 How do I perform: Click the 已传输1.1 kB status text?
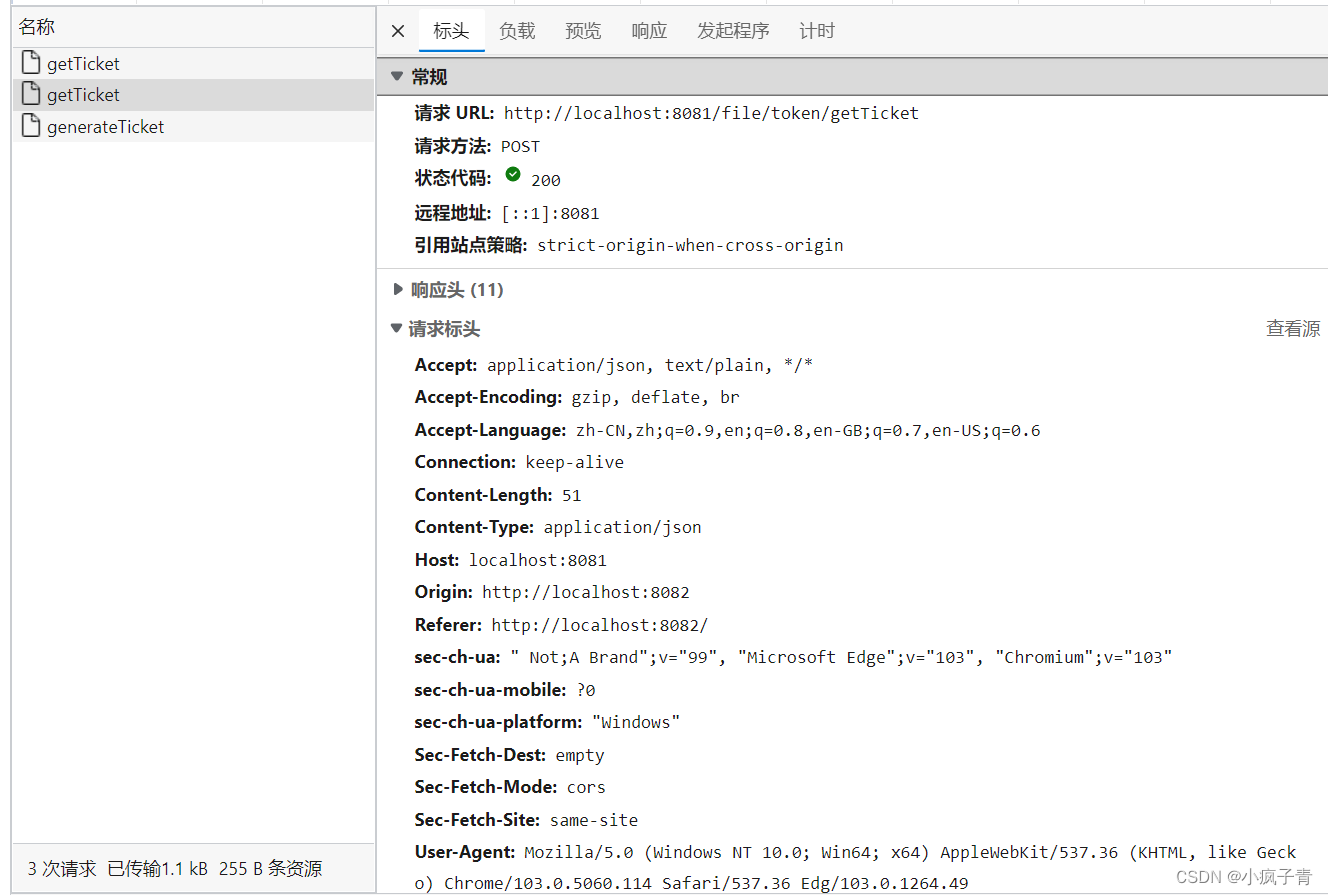tap(158, 869)
